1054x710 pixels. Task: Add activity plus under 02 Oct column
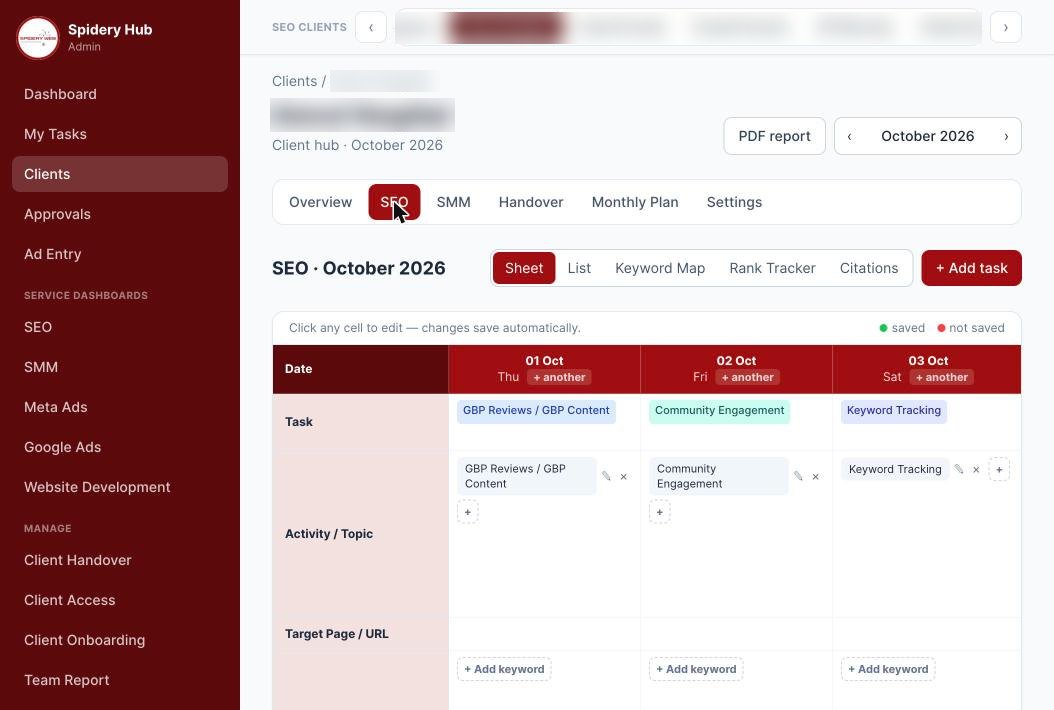pyautogui.click(x=659, y=512)
